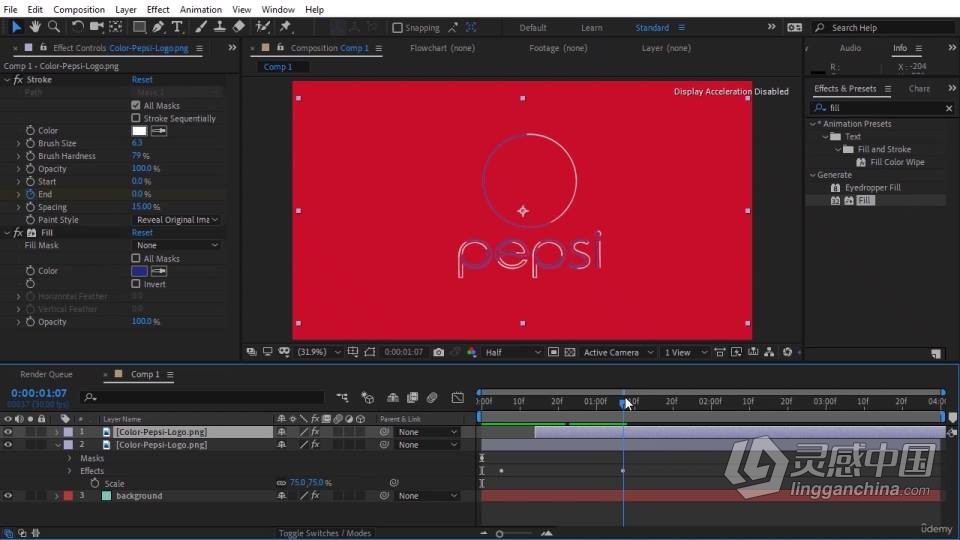This screenshot has width=960, height=540.
Task: Clear the effects search field
Action: (x=948, y=108)
